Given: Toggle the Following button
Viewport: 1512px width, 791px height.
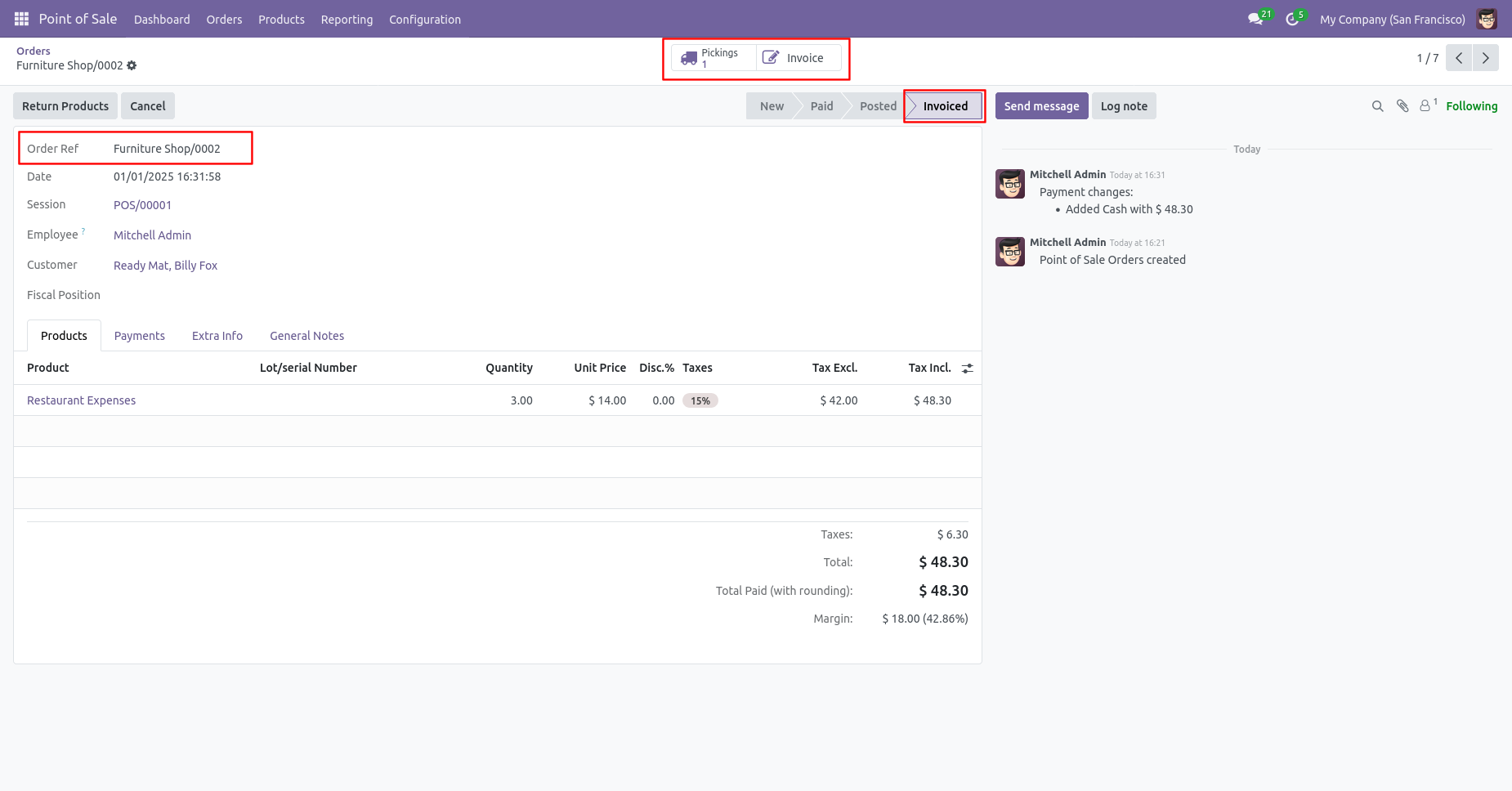Looking at the screenshot, I should coord(1471,106).
